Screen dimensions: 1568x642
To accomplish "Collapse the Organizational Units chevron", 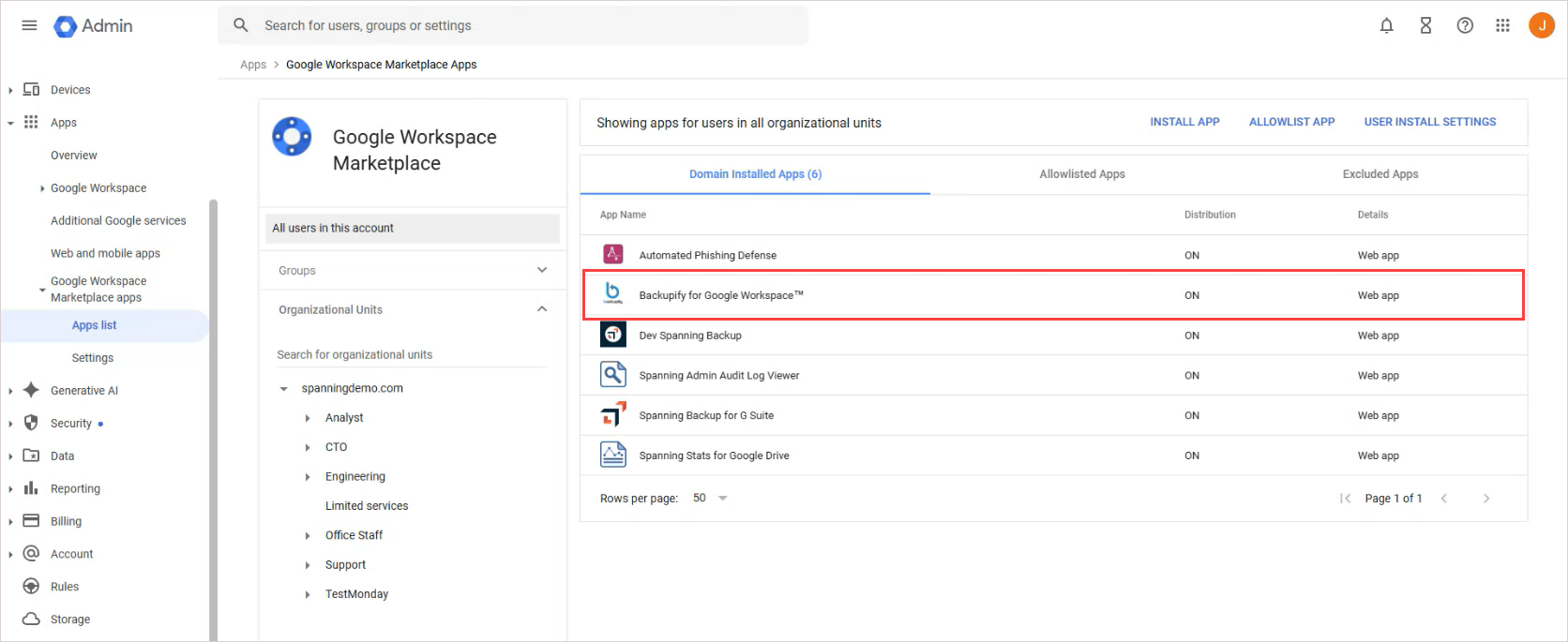I will pos(542,309).
